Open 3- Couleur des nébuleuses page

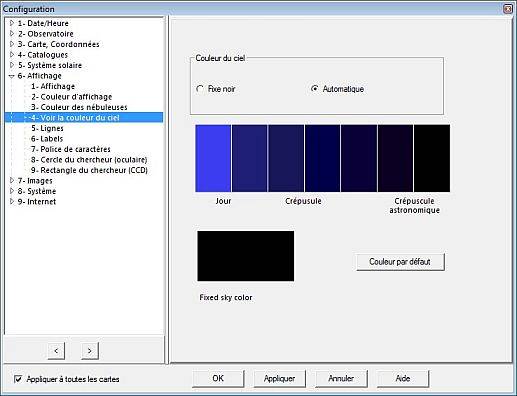79,107
